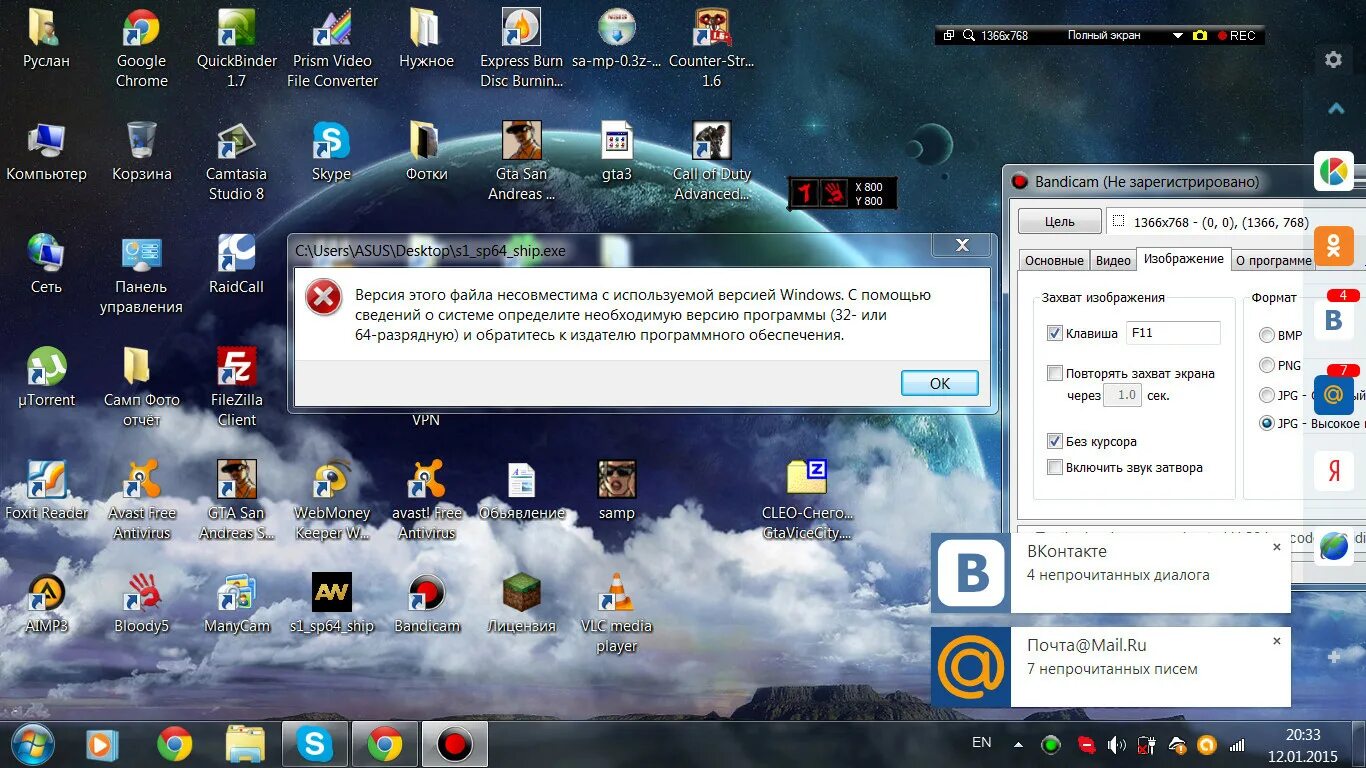Click the F11 hotkey input field
Image resolution: width=1366 pixels, height=768 pixels.
point(1172,333)
